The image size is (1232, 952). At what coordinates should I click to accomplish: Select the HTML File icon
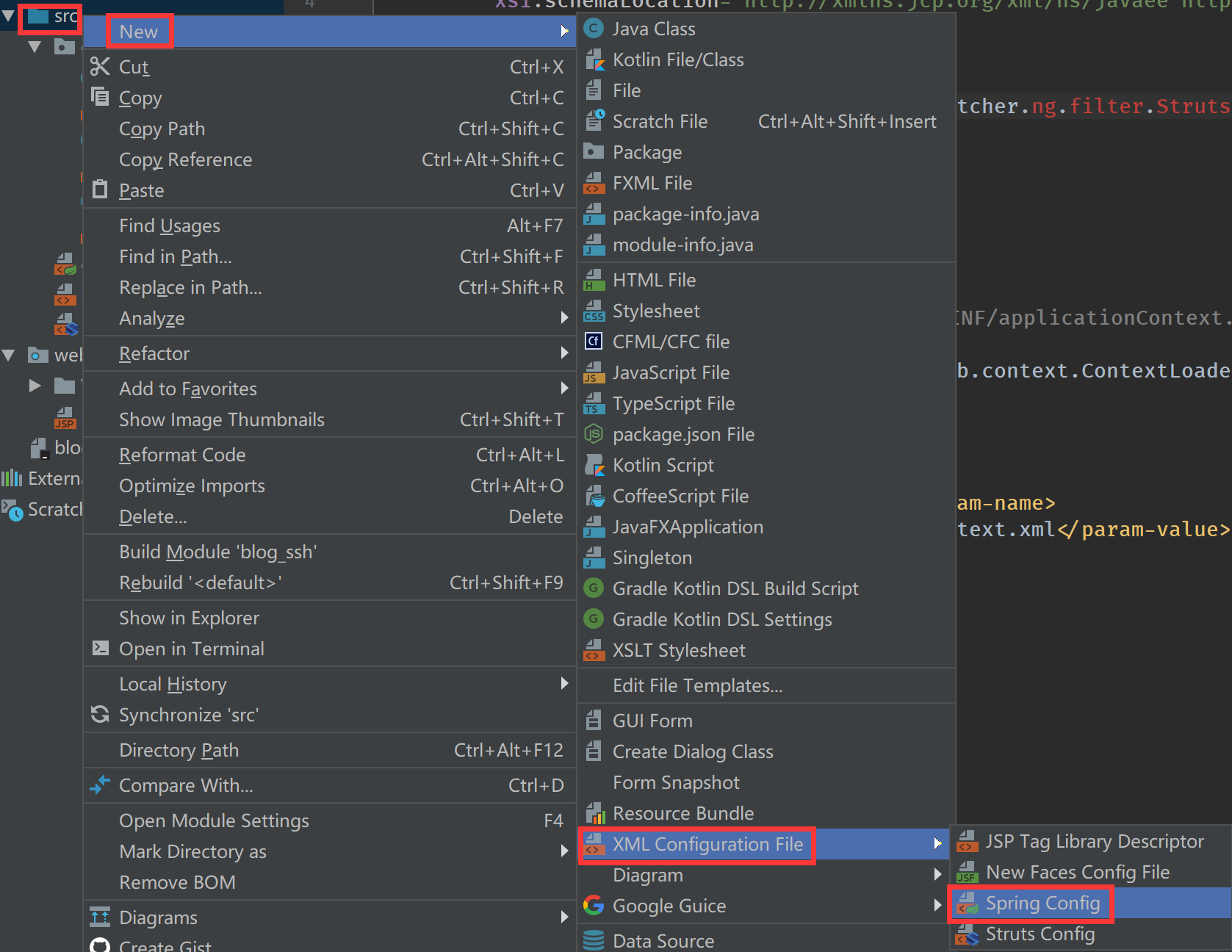coord(594,280)
